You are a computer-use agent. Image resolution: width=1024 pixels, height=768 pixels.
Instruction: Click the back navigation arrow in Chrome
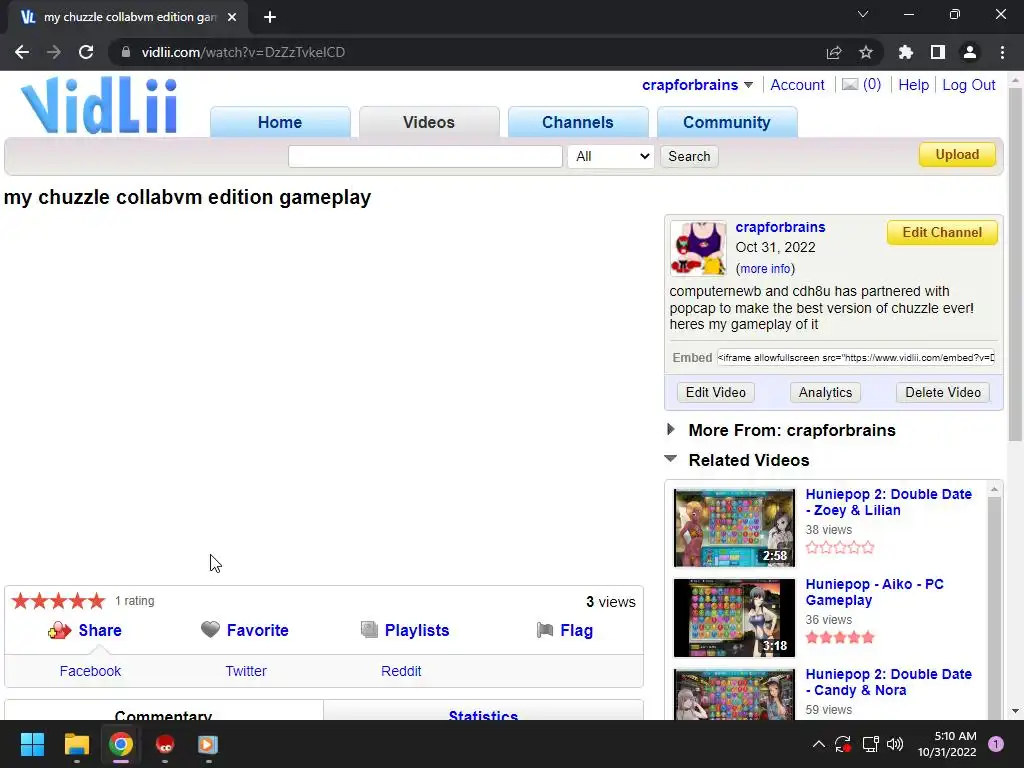tap(22, 52)
